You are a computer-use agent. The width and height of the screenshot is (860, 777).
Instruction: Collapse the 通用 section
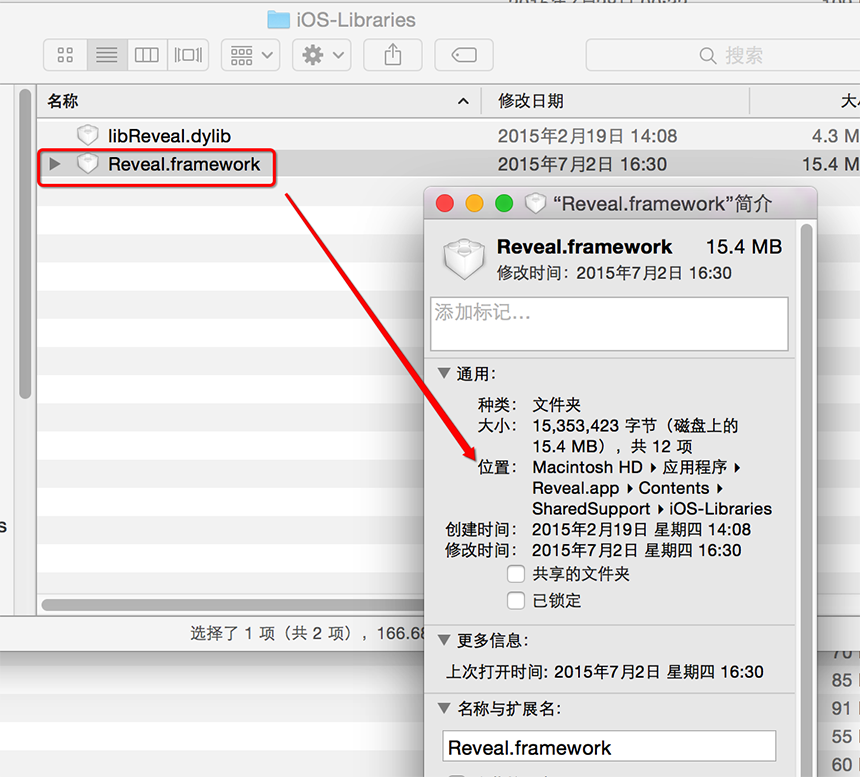[444, 373]
